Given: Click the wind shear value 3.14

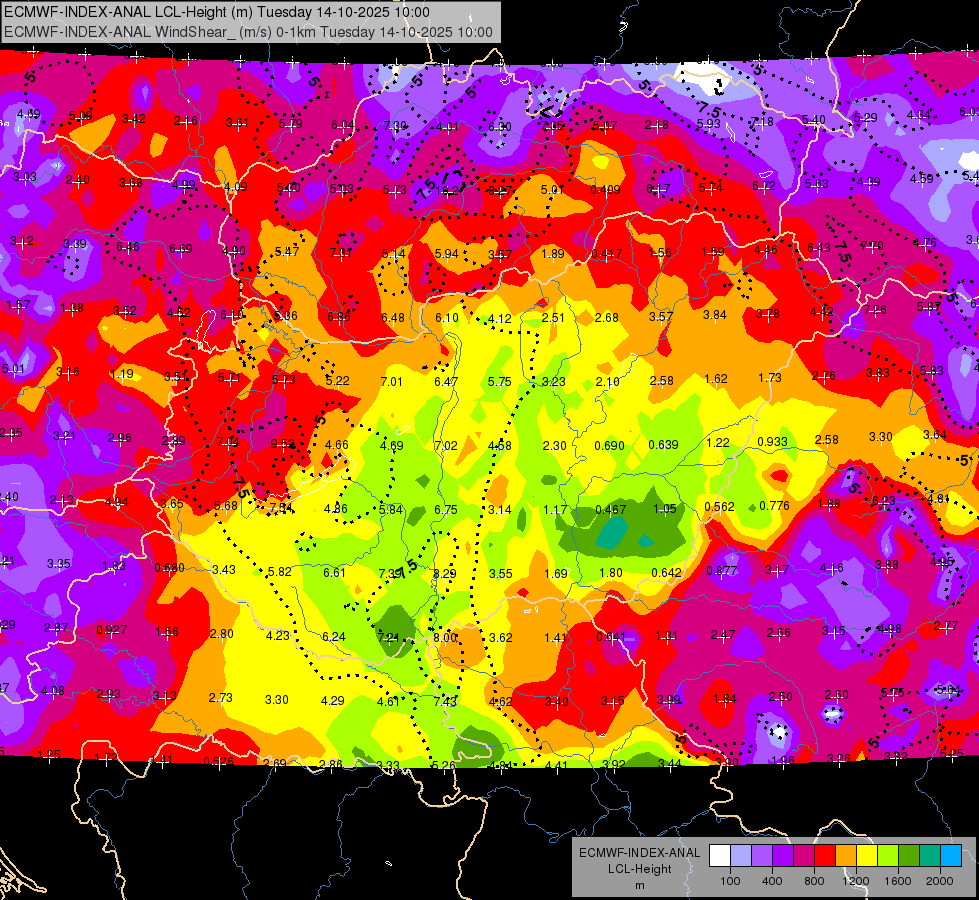Looking at the screenshot, I should pyautogui.click(x=500, y=510).
